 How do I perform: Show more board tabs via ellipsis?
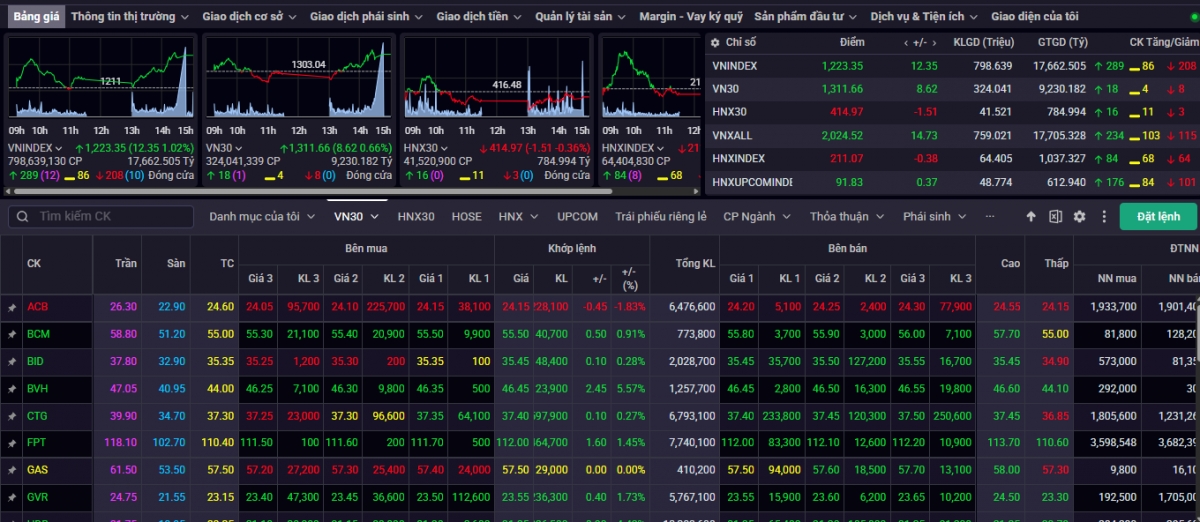point(990,217)
